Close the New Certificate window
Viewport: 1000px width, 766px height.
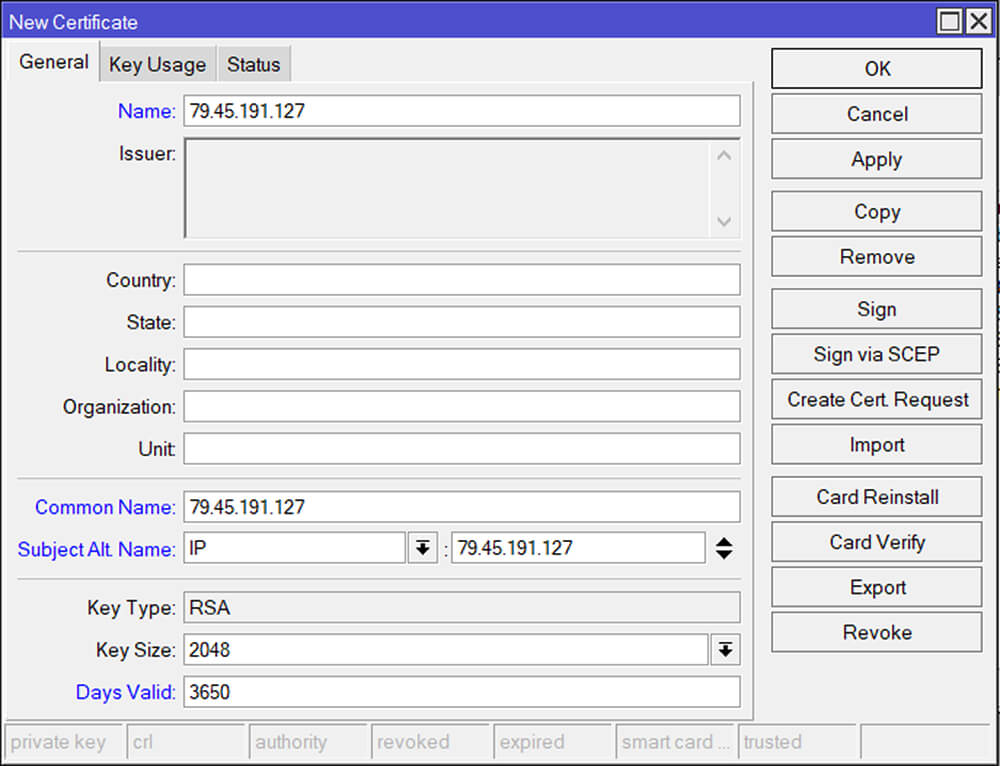tap(978, 22)
